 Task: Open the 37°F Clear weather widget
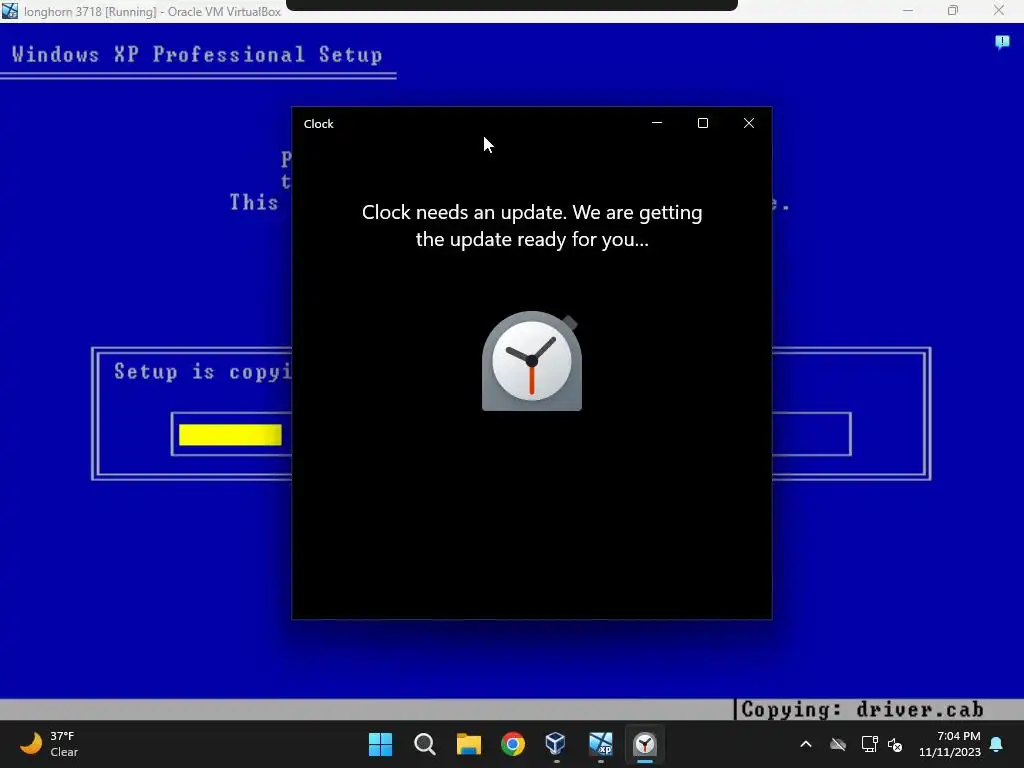click(49, 744)
